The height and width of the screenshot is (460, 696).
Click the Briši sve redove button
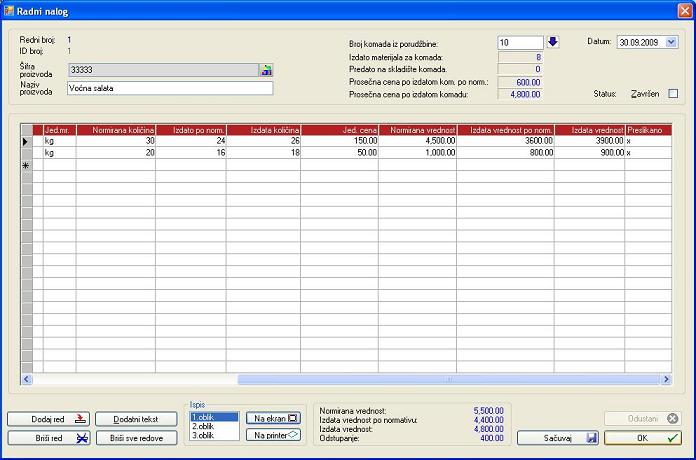[136, 438]
